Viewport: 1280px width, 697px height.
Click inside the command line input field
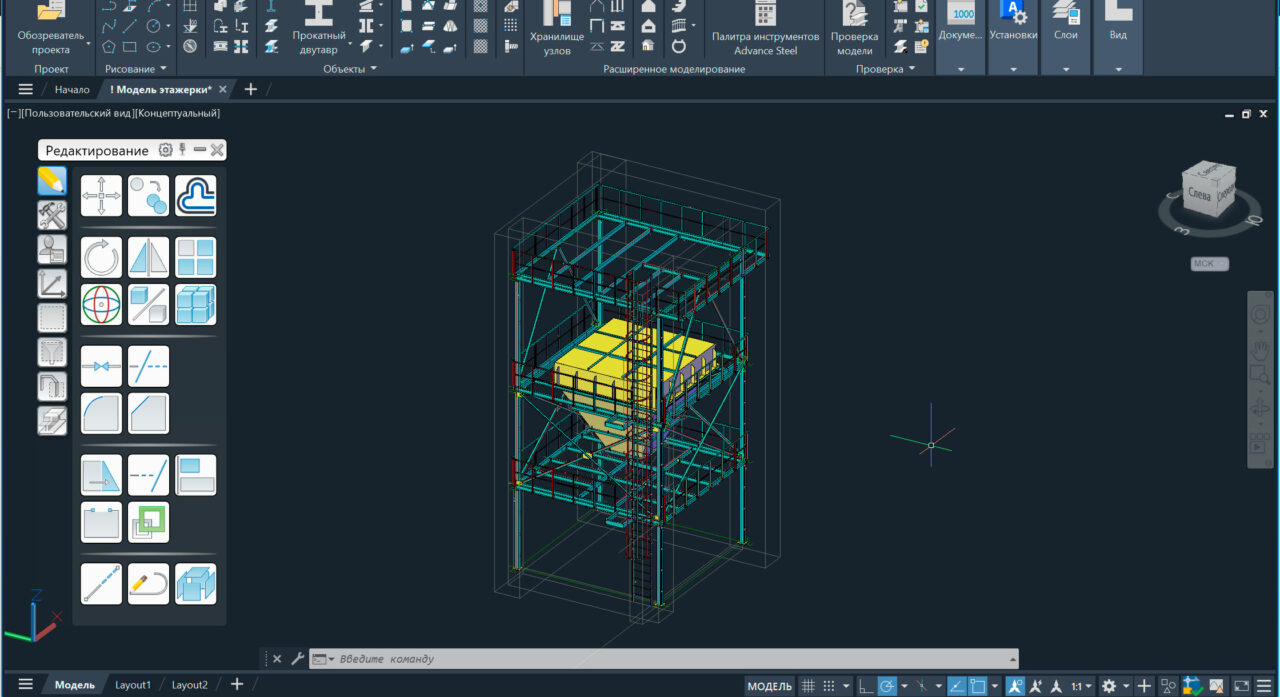(x=600, y=658)
